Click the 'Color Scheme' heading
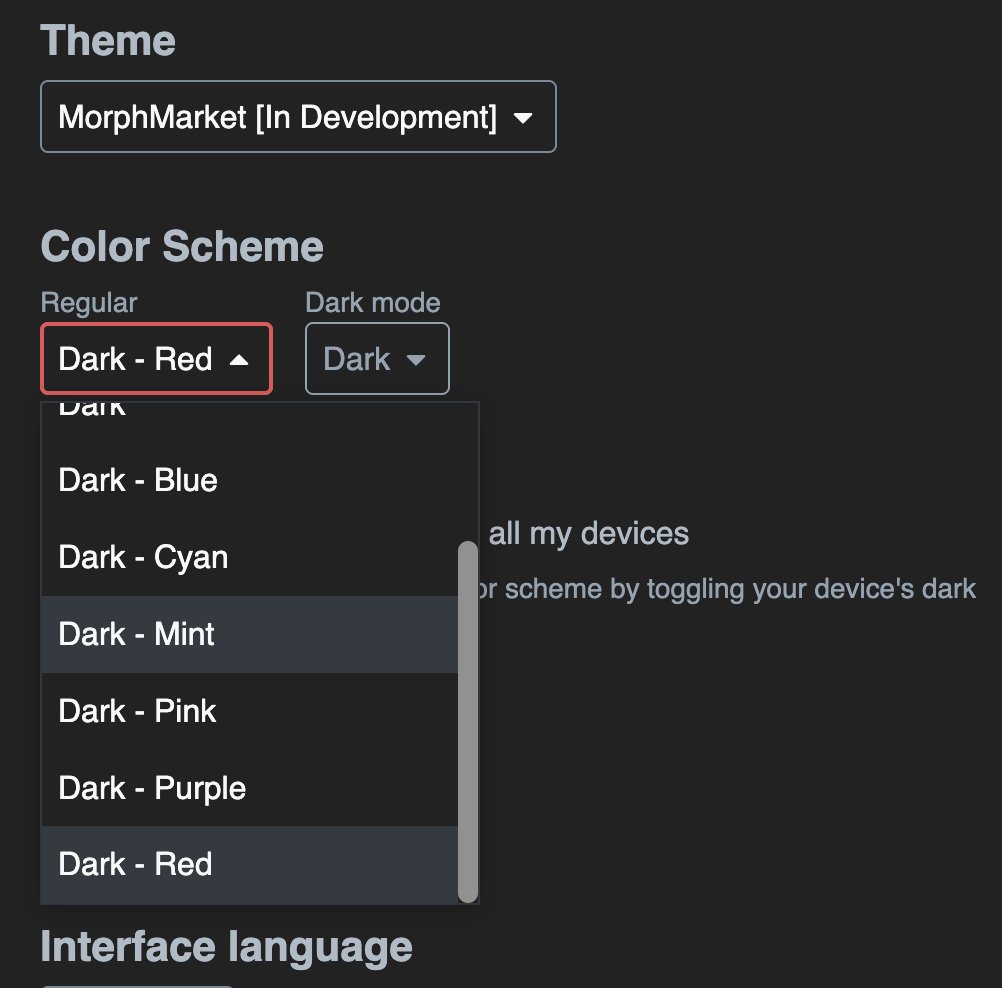 pos(182,246)
